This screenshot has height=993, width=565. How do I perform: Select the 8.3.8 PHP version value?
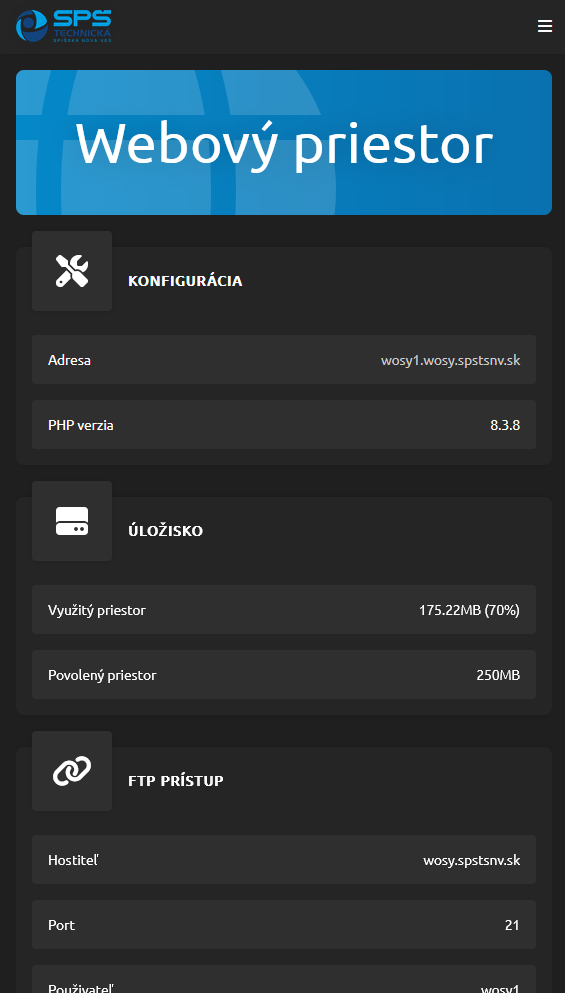[505, 425]
